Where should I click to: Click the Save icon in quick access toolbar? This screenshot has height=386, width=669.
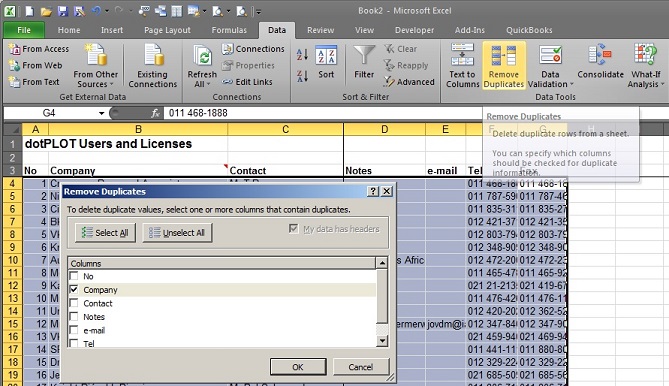(63, 11)
